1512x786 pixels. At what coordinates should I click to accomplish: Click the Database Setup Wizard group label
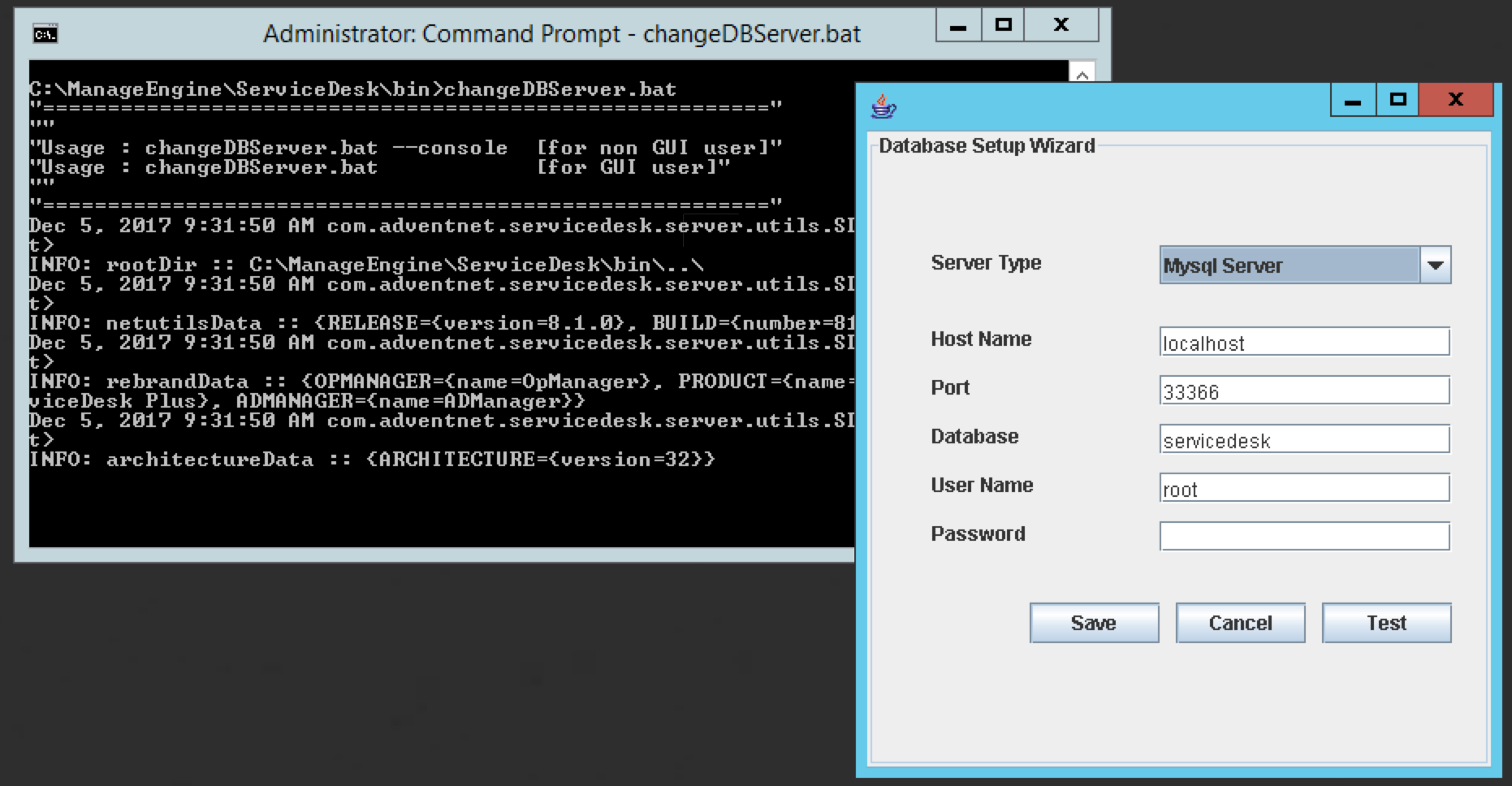point(987,146)
